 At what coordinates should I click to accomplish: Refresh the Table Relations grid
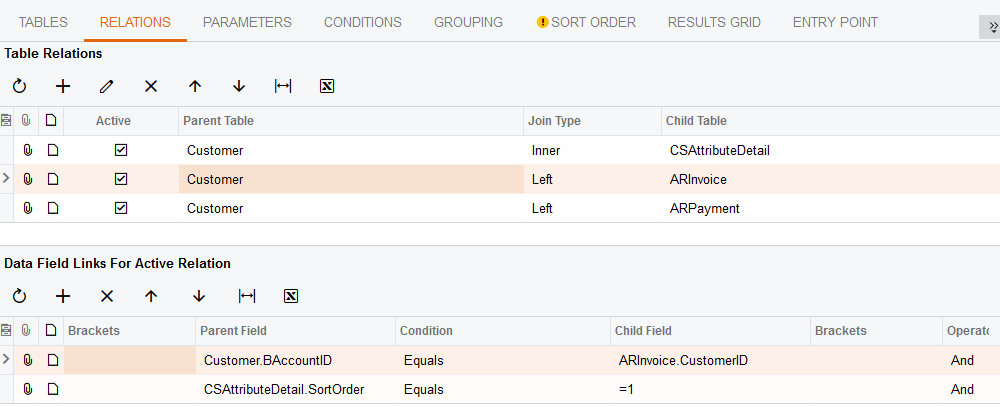[19, 86]
